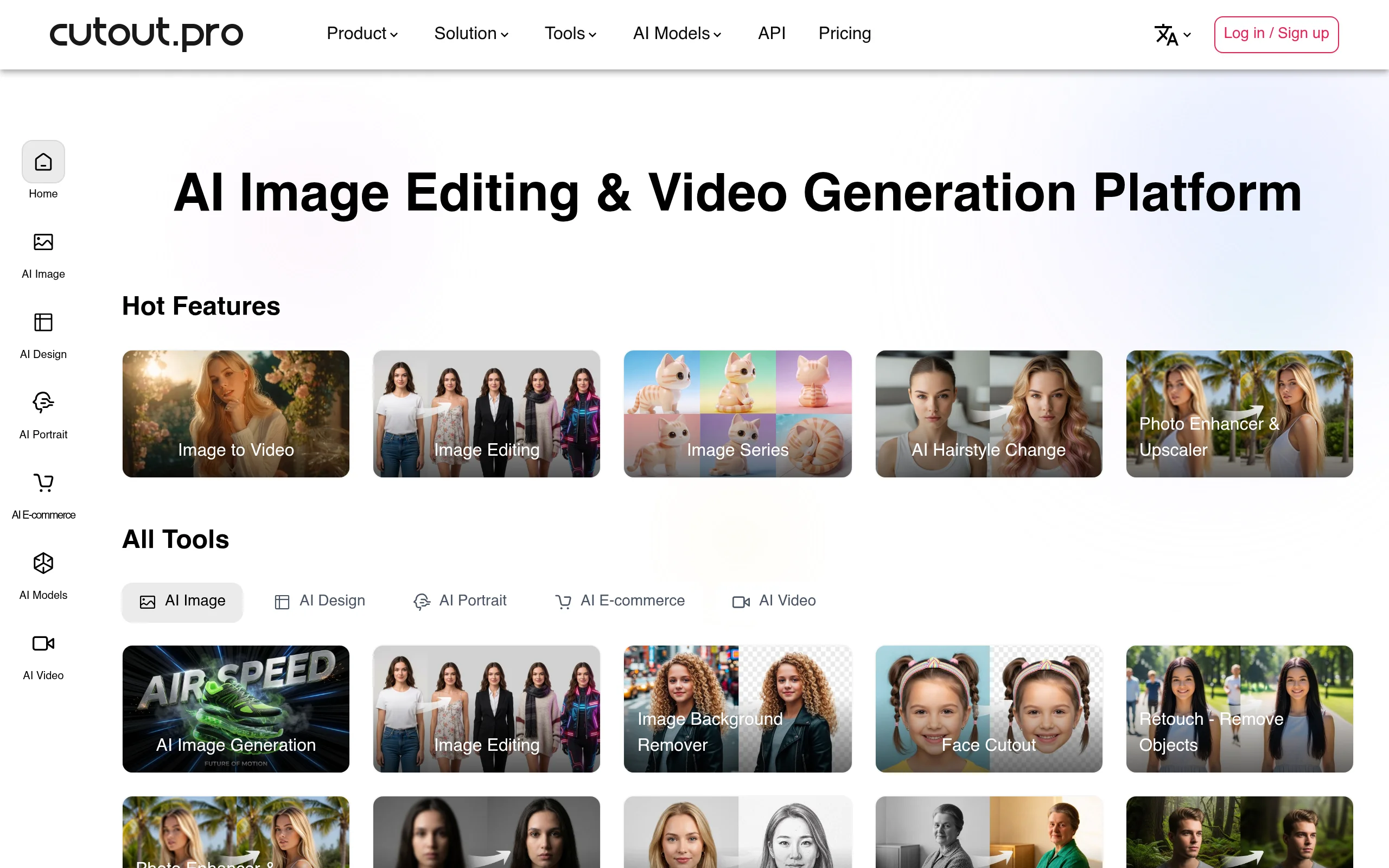Click the cutout.pro logo

tap(146, 33)
